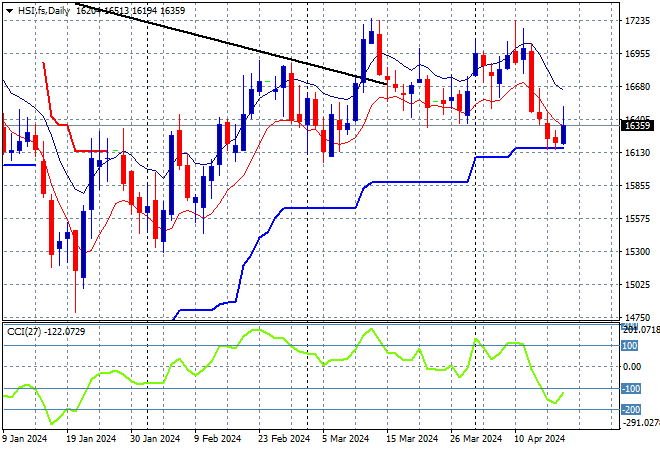
Task: Click the last blue candlestick on the chart
Action: (x=563, y=135)
